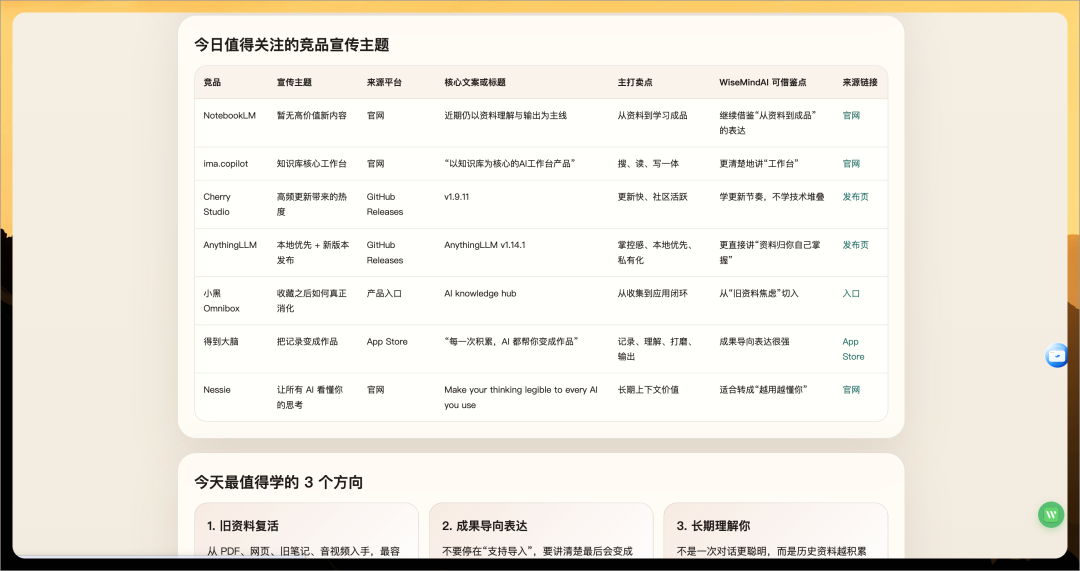The width and height of the screenshot is (1080, 571).
Task: Open the green App Store source link for 得到大脑
Action: 853,349
